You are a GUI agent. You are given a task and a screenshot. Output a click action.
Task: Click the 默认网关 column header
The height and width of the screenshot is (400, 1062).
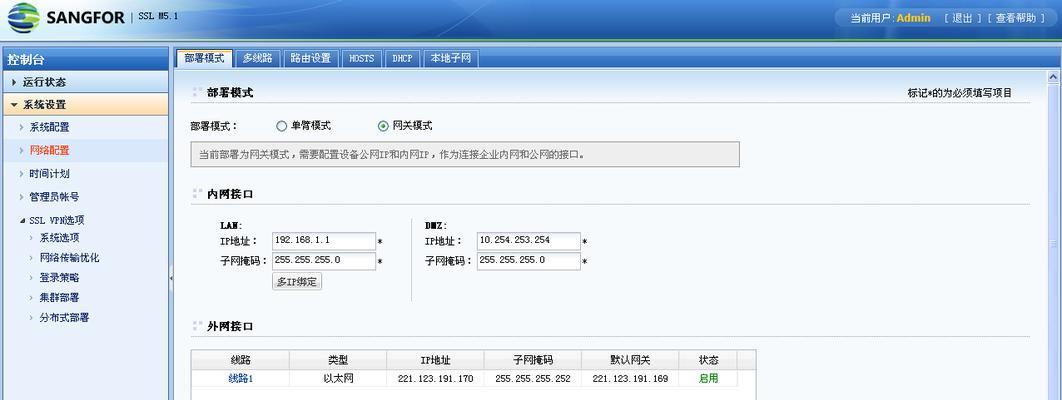click(631, 360)
